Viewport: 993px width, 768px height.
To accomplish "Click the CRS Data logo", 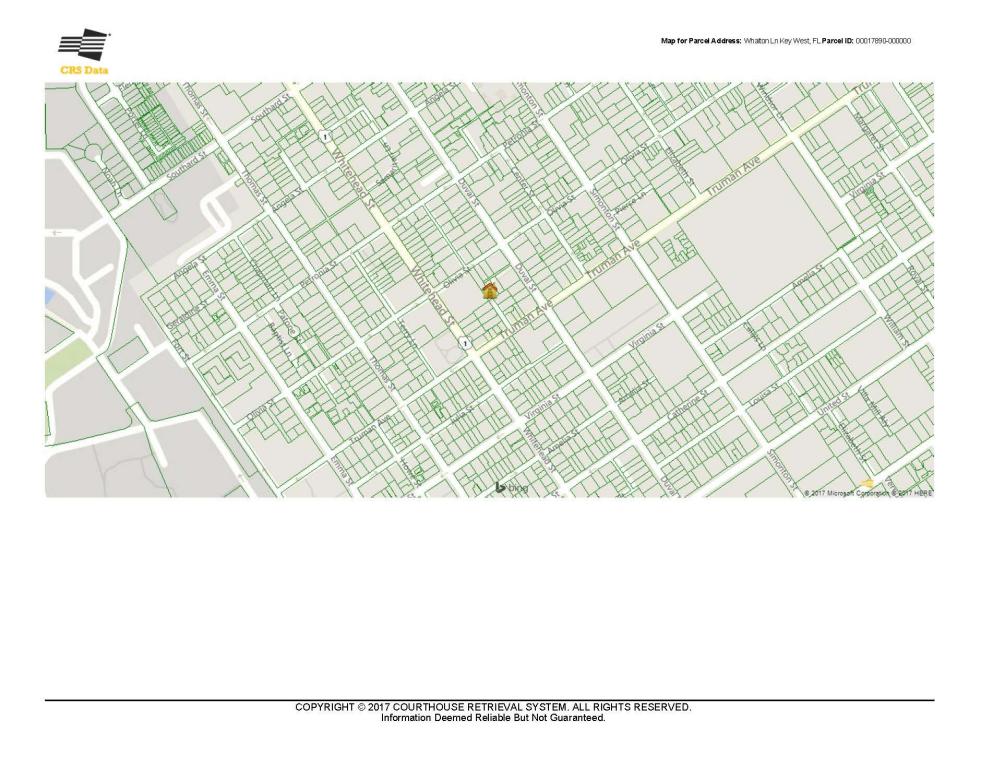I will click(84, 52).
